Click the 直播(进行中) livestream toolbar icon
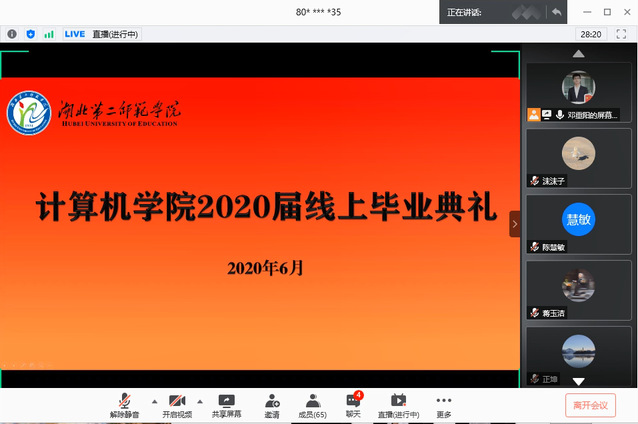Screen dimensions: 638x424 click(x=398, y=402)
